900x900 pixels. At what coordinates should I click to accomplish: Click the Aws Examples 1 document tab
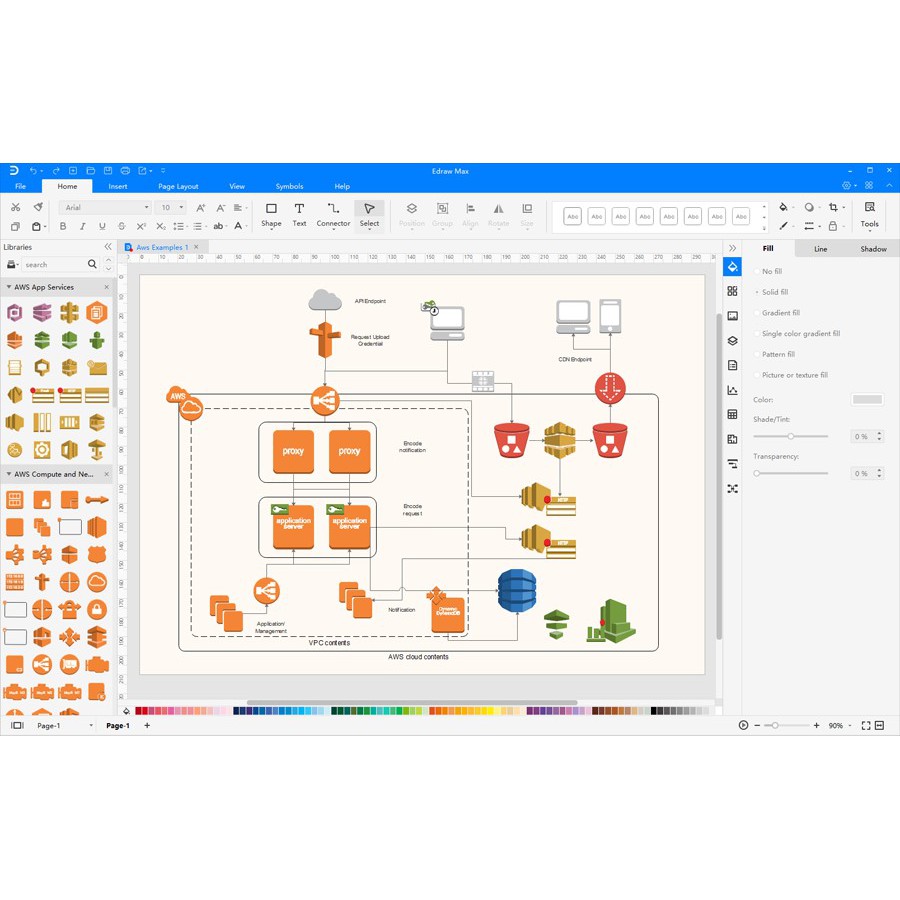click(x=162, y=247)
